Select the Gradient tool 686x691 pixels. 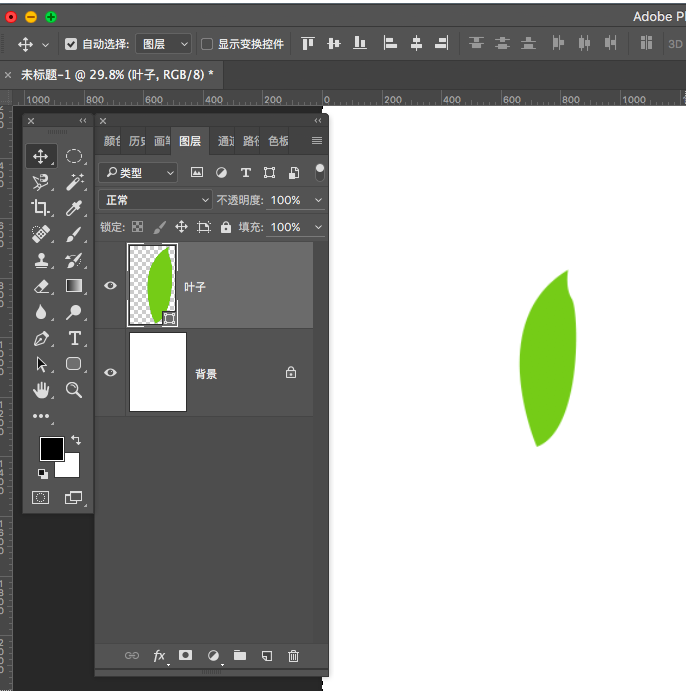(x=74, y=286)
